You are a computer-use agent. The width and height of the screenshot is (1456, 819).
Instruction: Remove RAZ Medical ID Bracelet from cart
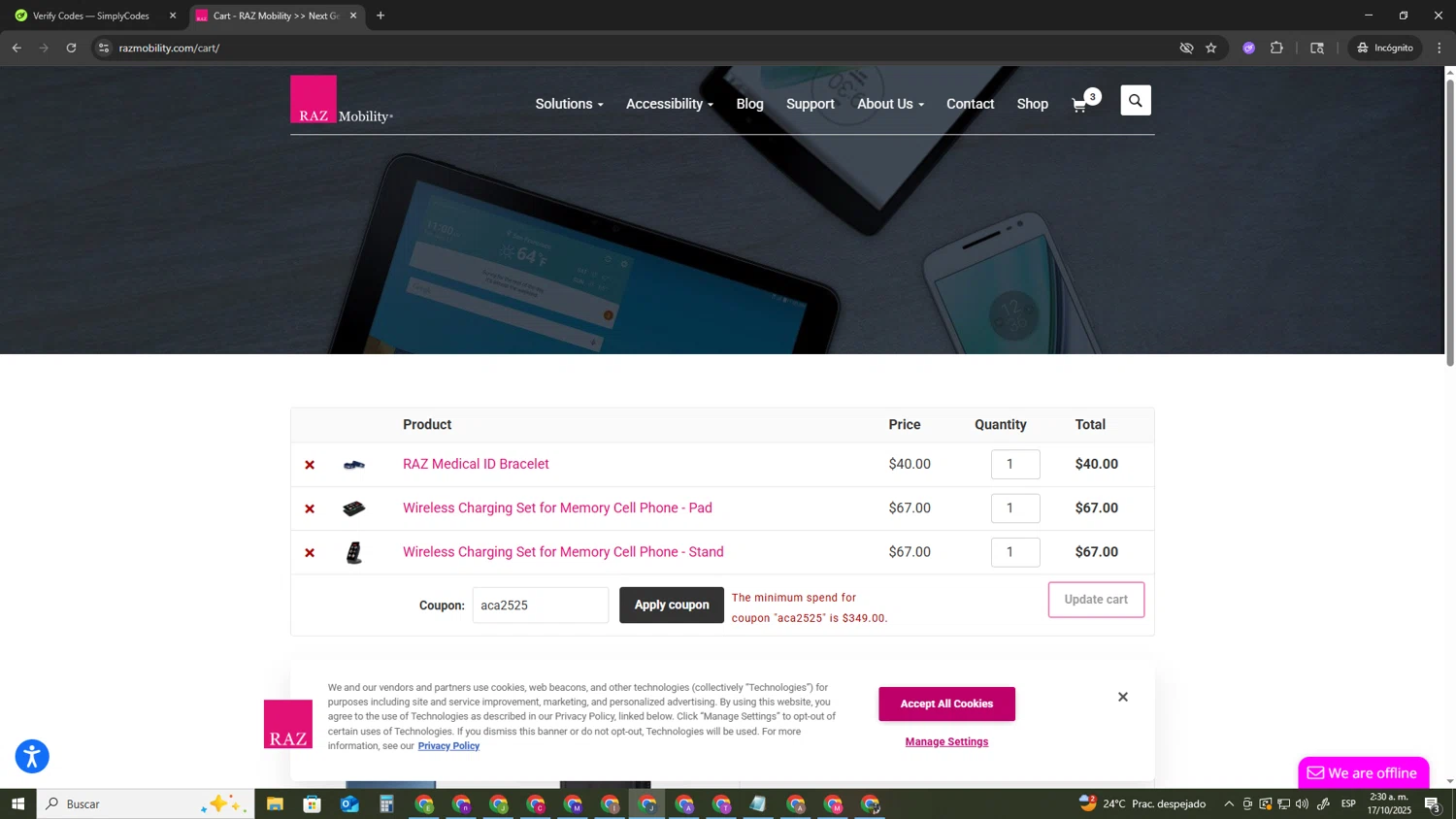click(x=310, y=465)
